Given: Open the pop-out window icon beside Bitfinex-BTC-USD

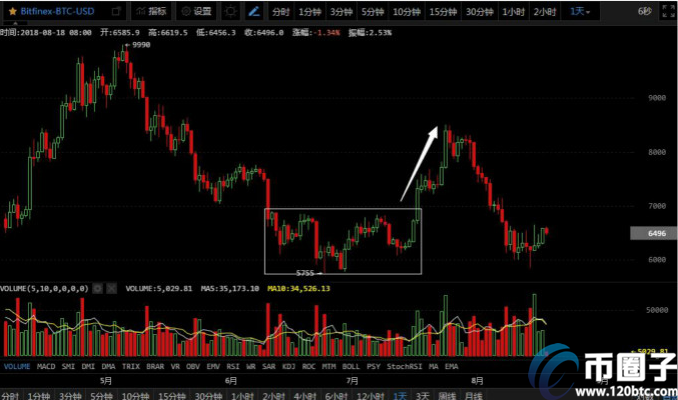Looking at the screenshot, I should point(116,12).
